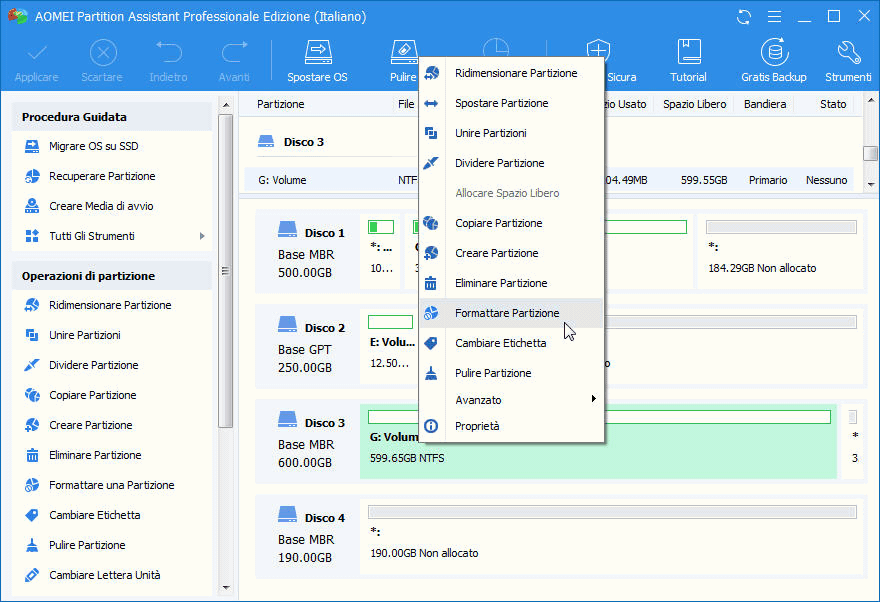The height and width of the screenshot is (602, 880).
Task: Open the hamburger menu in title bar
Action: point(774,17)
